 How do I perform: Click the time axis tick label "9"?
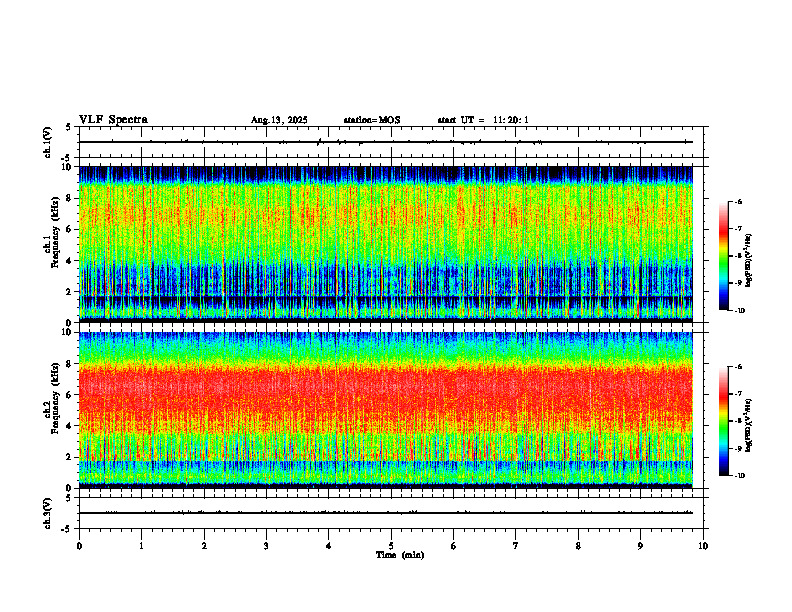point(640,546)
